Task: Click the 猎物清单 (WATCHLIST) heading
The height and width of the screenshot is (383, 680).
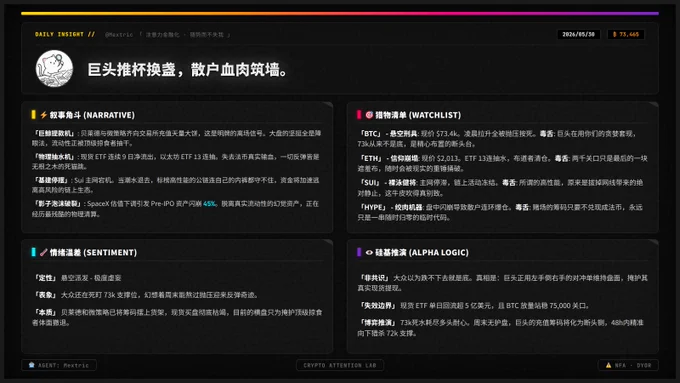Action: [418, 115]
